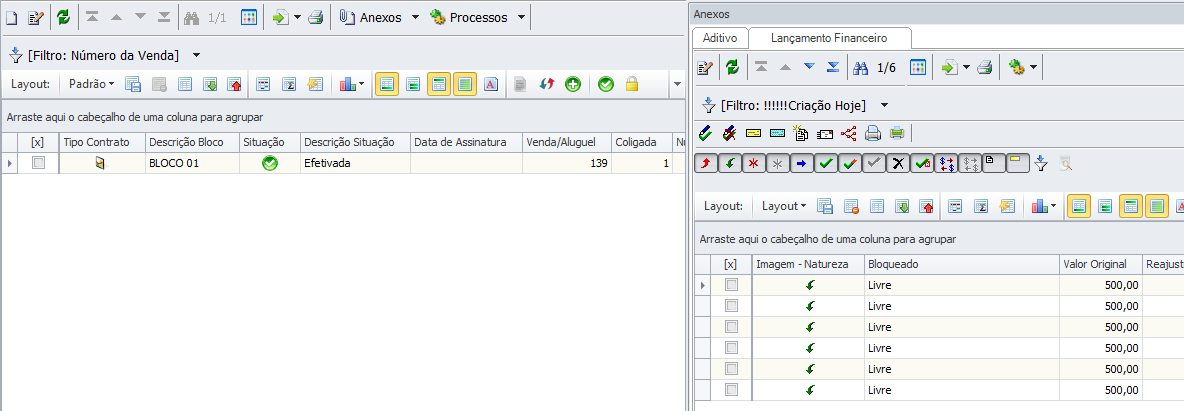Click the green curved down-arrow button
Viewport: 1184px width, 411px height.
coord(729,163)
